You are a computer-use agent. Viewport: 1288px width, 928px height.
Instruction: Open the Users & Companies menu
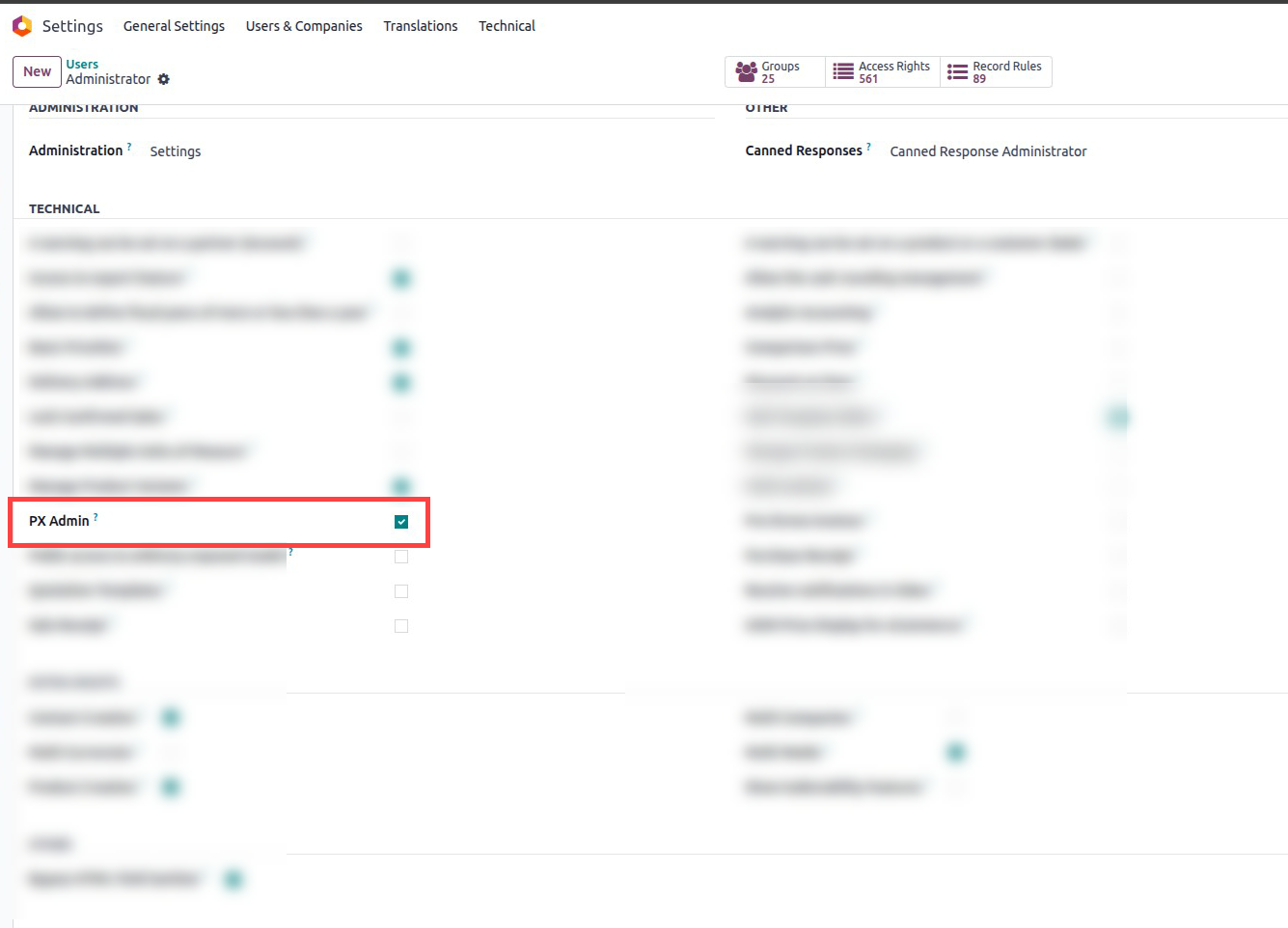pyautogui.click(x=304, y=26)
